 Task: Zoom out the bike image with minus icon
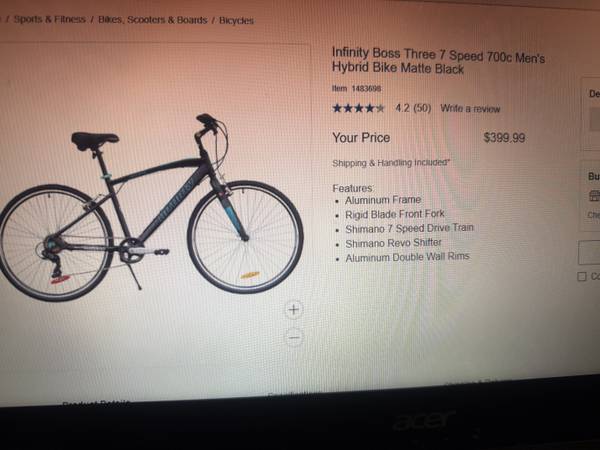294,338
